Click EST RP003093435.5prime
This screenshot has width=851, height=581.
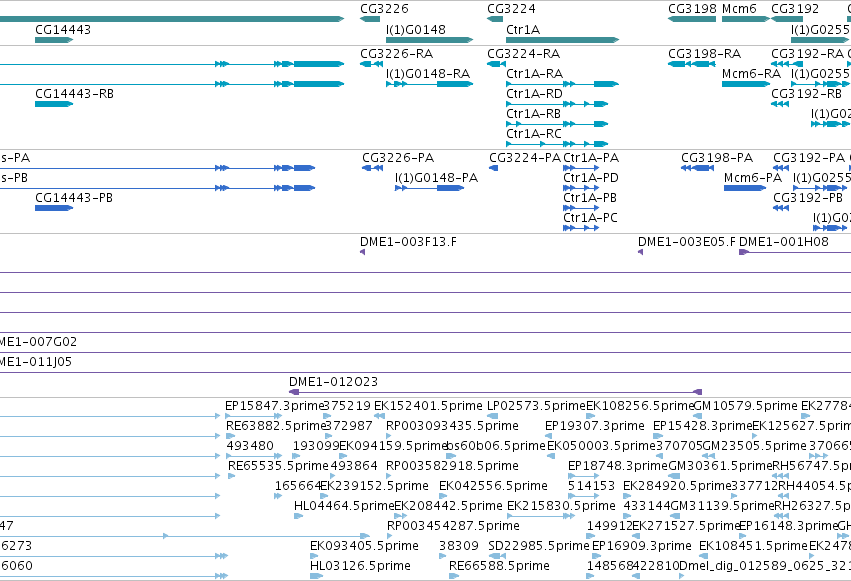click(x=389, y=436)
